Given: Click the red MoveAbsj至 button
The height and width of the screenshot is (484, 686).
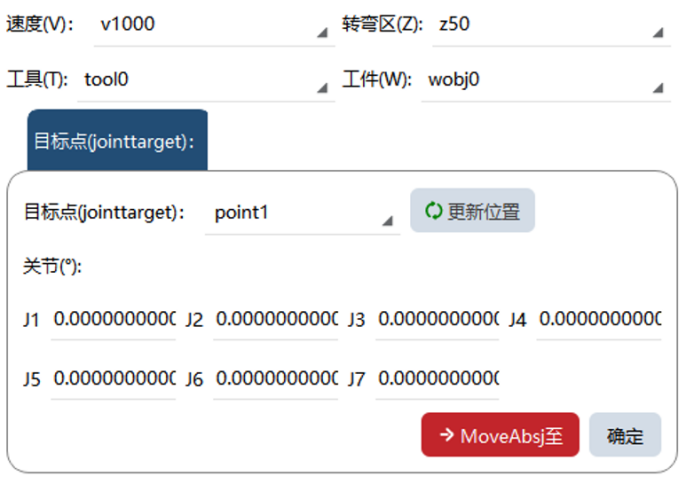Looking at the screenshot, I should tap(500, 435).
